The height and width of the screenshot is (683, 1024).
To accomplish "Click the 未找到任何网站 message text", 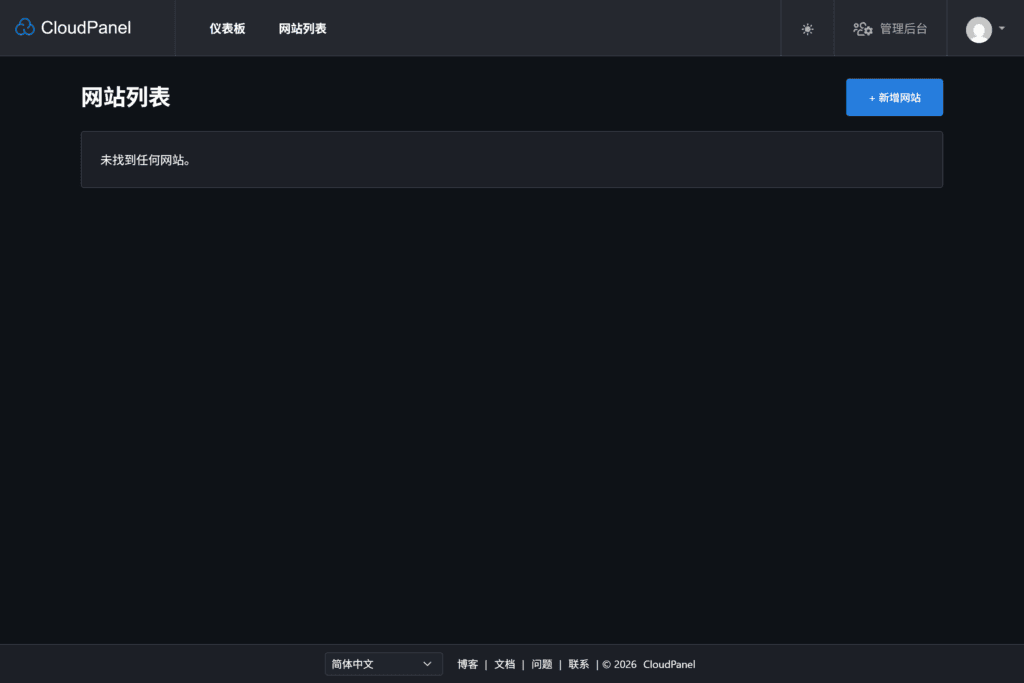I will click(145, 160).
